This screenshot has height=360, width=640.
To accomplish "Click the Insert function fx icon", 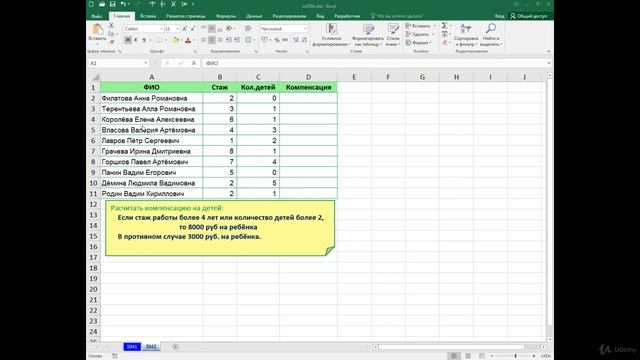I will pyautogui.click(x=194, y=63).
